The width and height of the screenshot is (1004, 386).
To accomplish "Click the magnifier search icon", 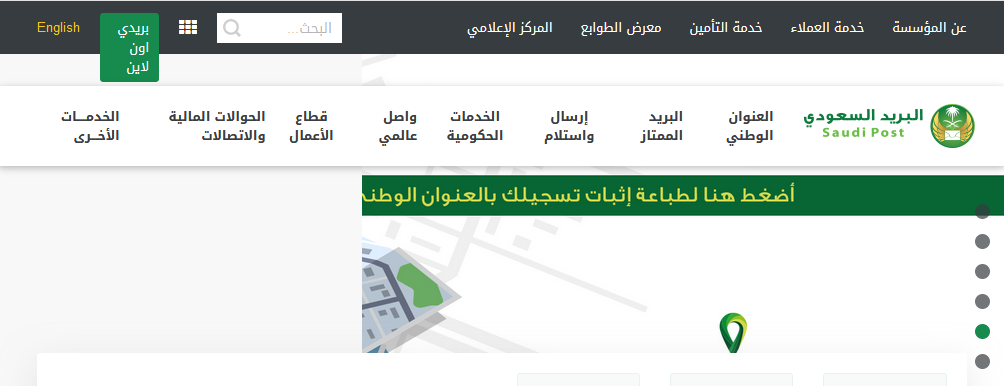I will [x=232, y=28].
